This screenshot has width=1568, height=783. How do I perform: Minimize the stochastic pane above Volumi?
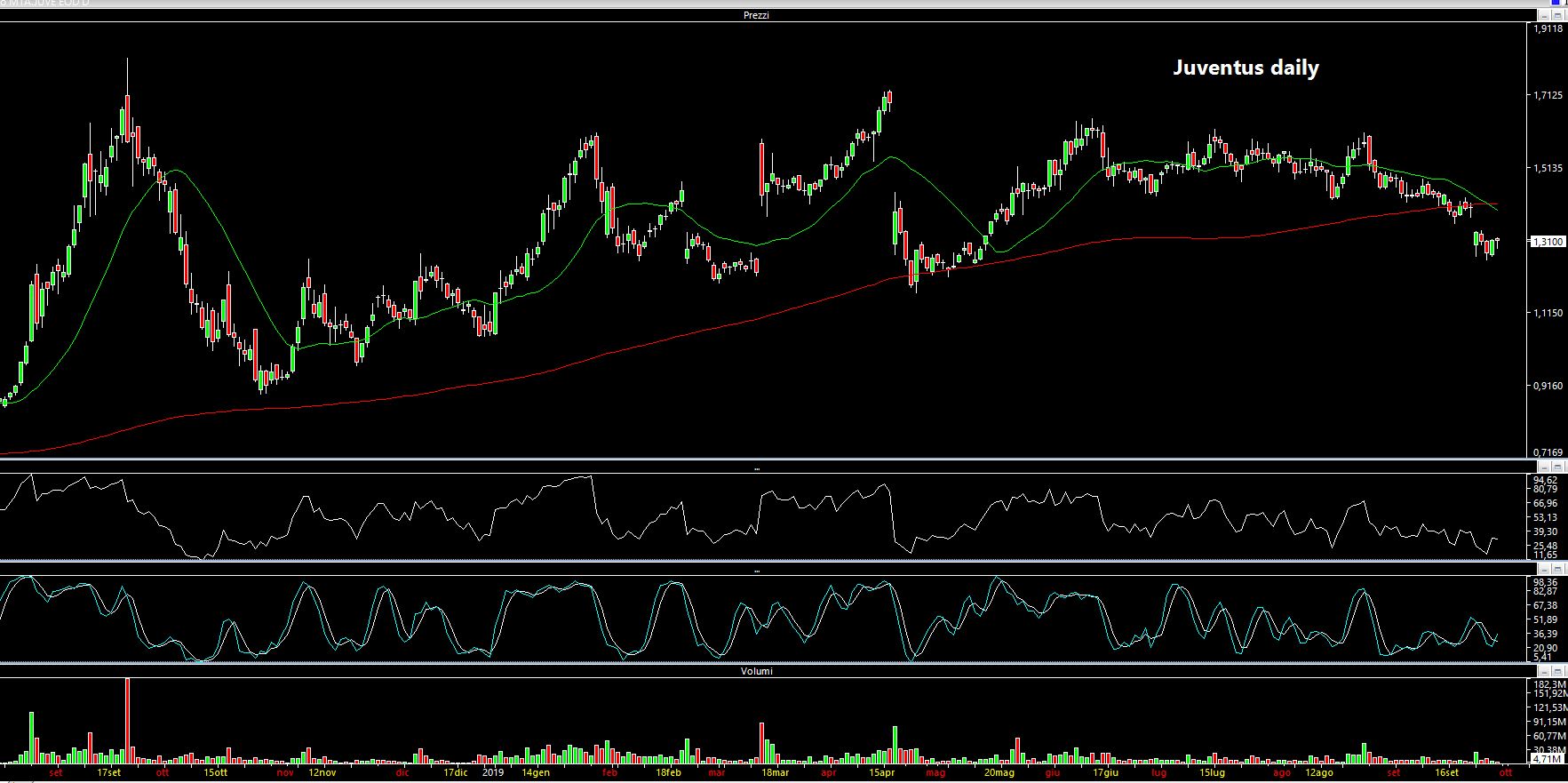click(x=1546, y=571)
